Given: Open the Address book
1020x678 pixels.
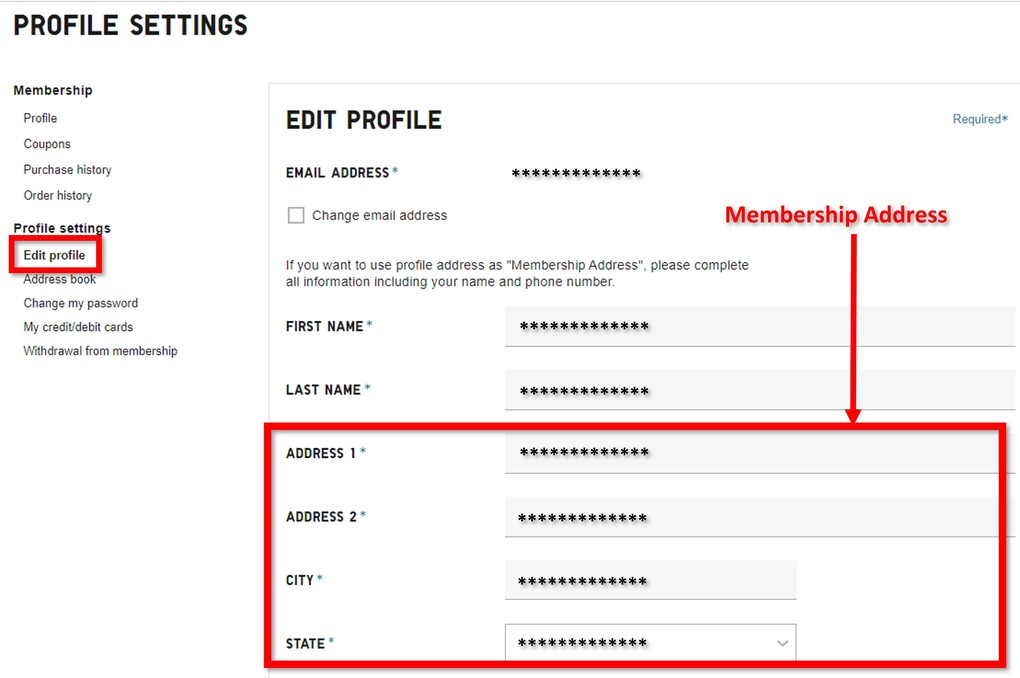Looking at the screenshot, I should click(60, 279).
